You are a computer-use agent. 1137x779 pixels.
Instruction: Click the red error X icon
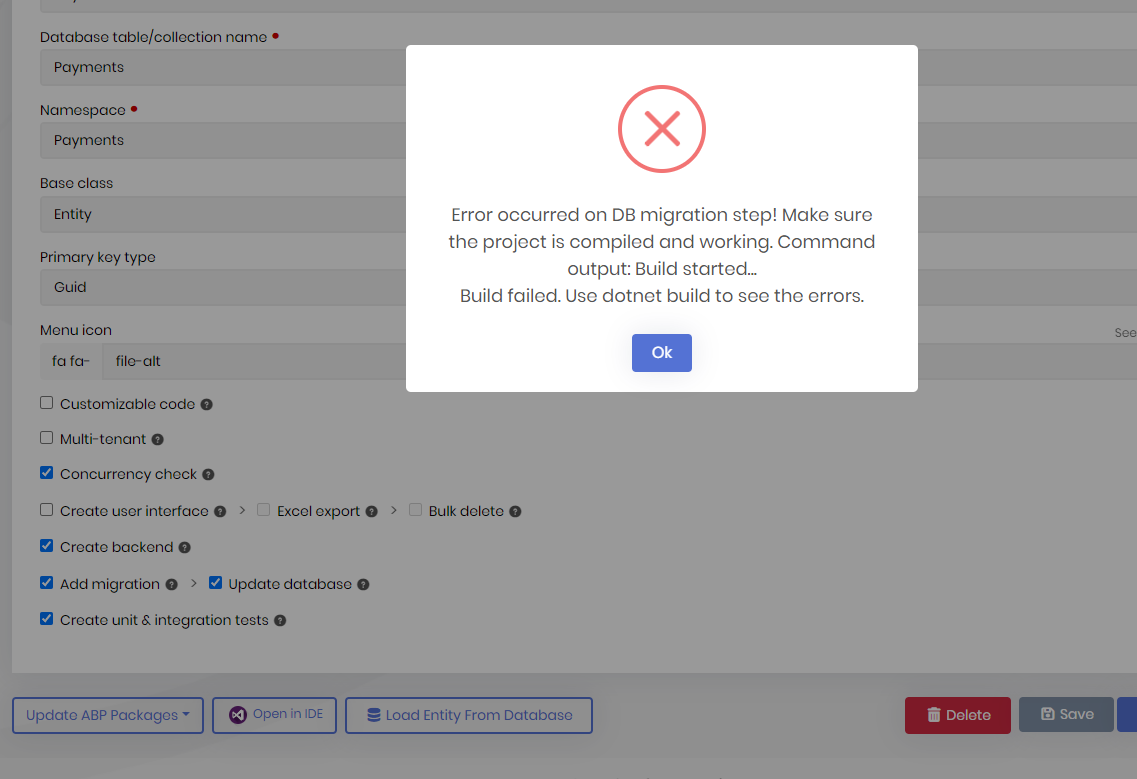point(661,128)
